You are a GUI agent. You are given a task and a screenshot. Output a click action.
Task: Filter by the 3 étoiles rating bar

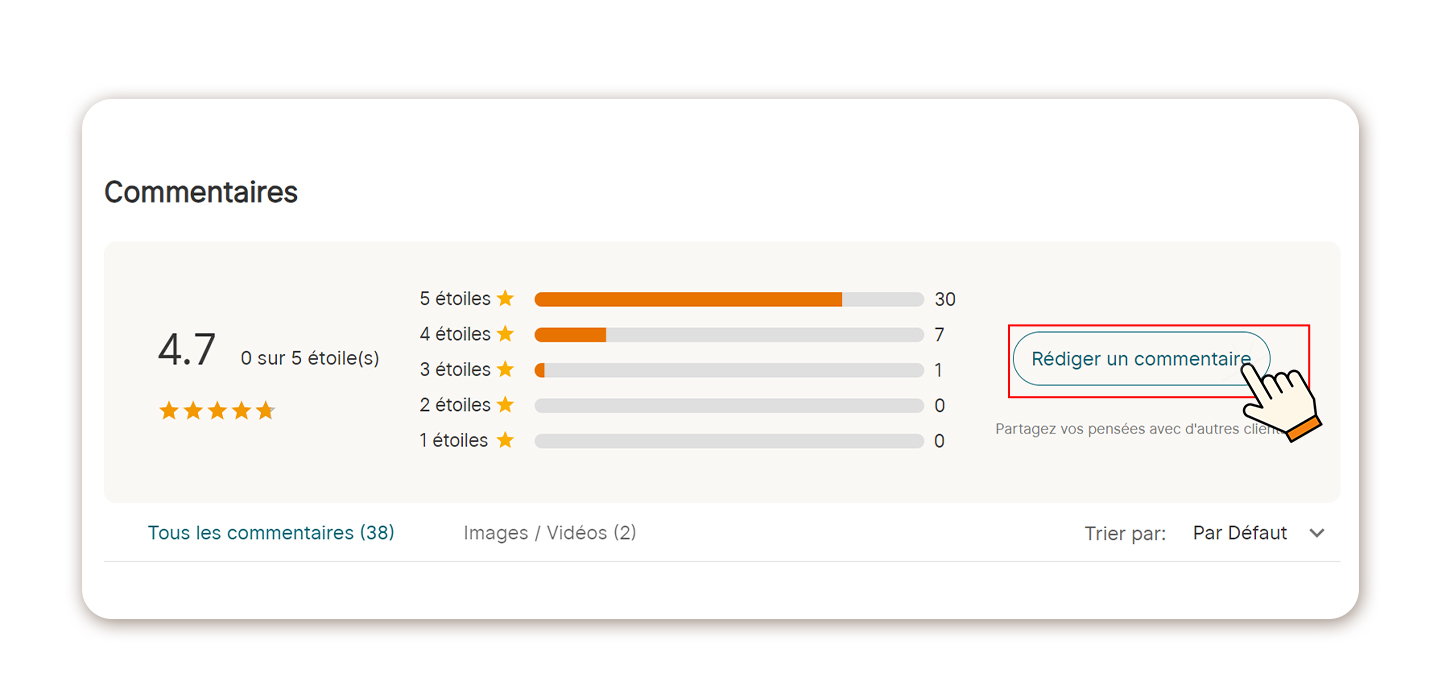pos(729,370)
